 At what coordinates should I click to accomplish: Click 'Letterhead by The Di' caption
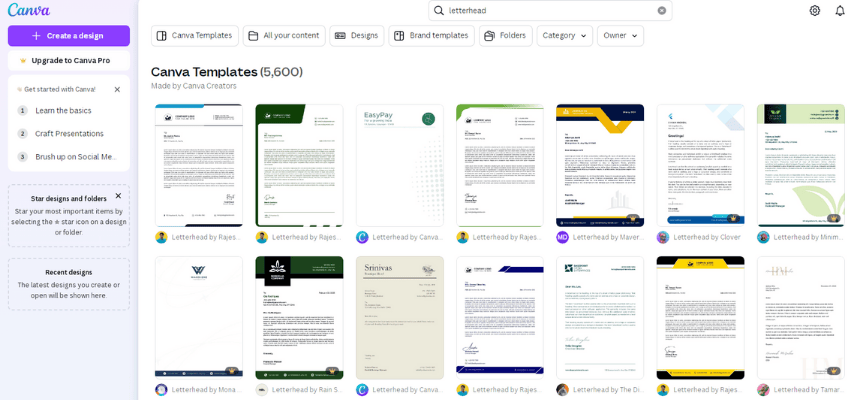click(608, 390)
